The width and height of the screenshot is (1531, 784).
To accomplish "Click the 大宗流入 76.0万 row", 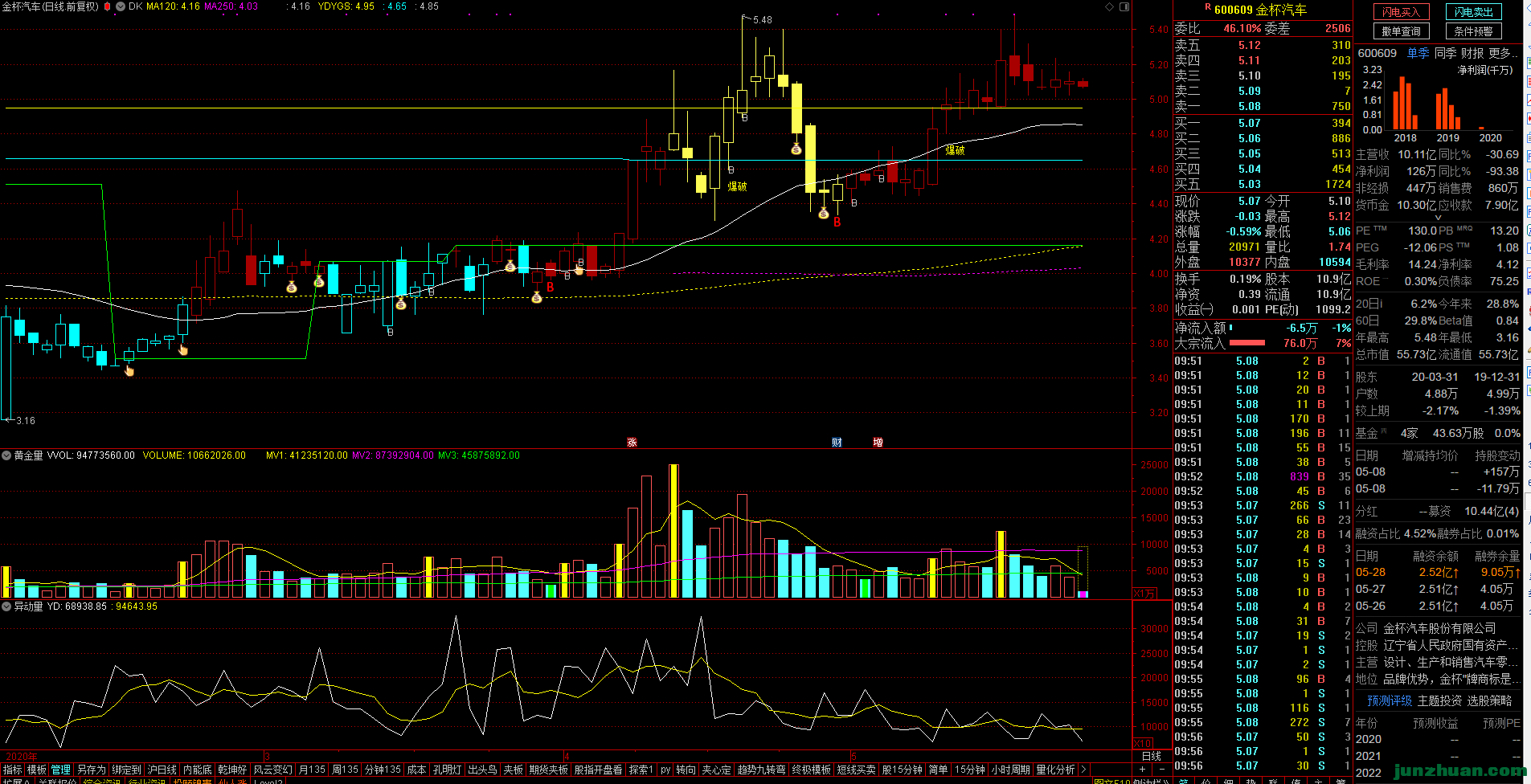I will pyautogui.click(x=1263, y=343).
